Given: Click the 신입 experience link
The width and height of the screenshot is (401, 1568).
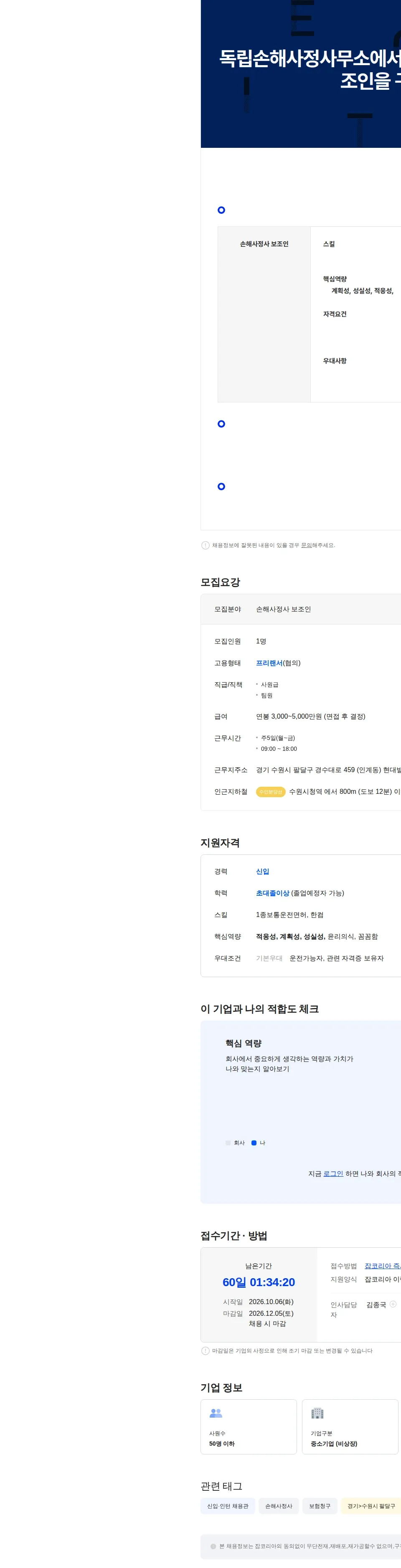Looking at the screenshot, I should [262, 871].
